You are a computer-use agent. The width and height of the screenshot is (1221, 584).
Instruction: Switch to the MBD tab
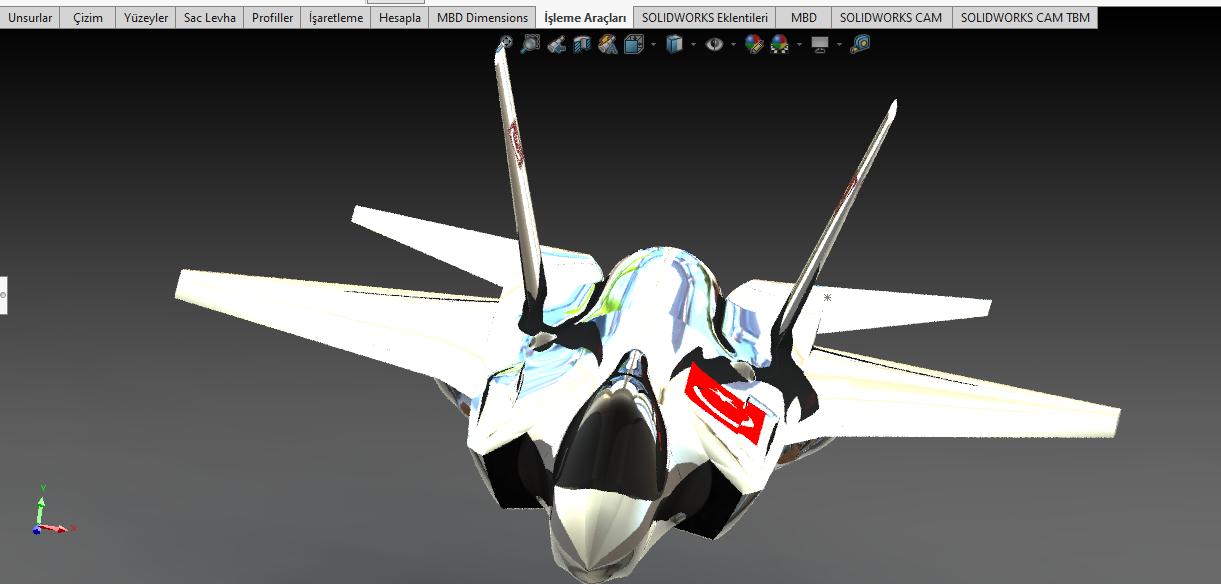click(x=803, y=18)
